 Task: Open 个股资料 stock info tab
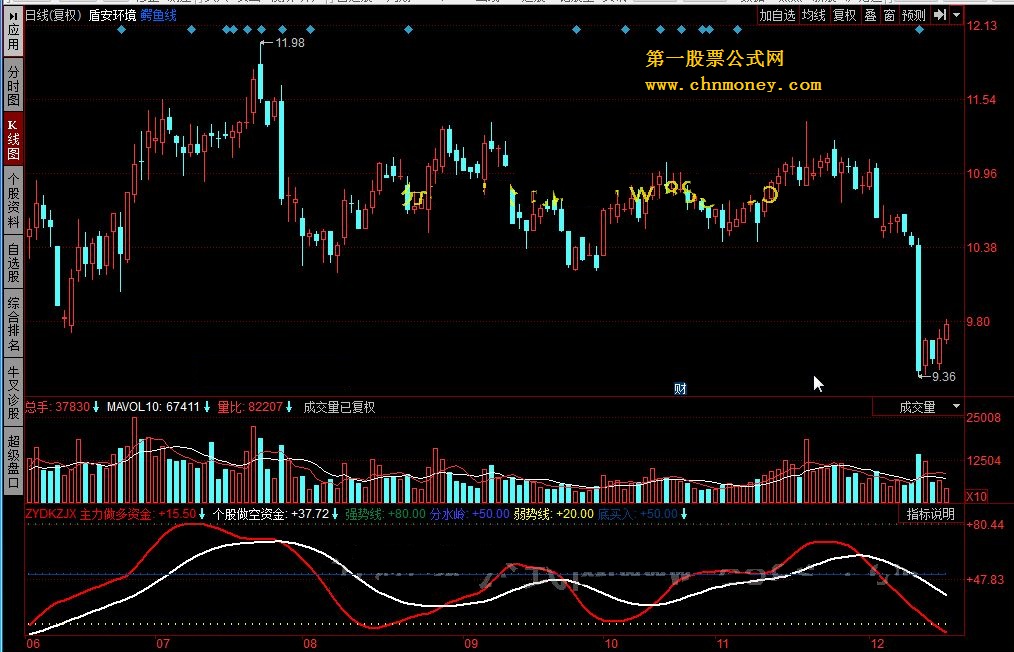pos(13,202)
